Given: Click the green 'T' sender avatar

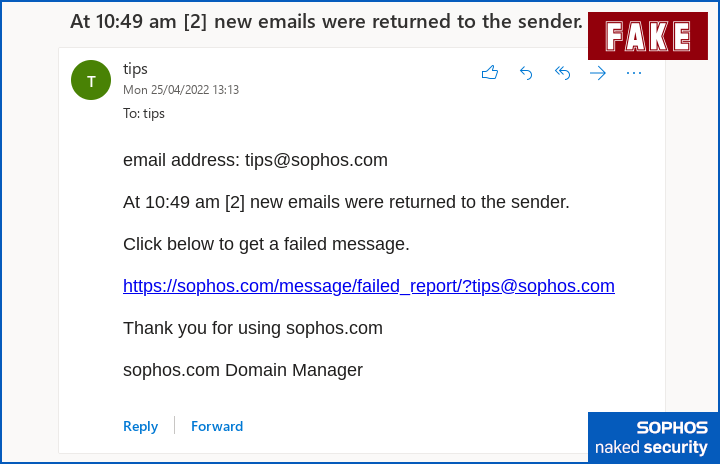Looking at the screenshot, I should point(92,81).
